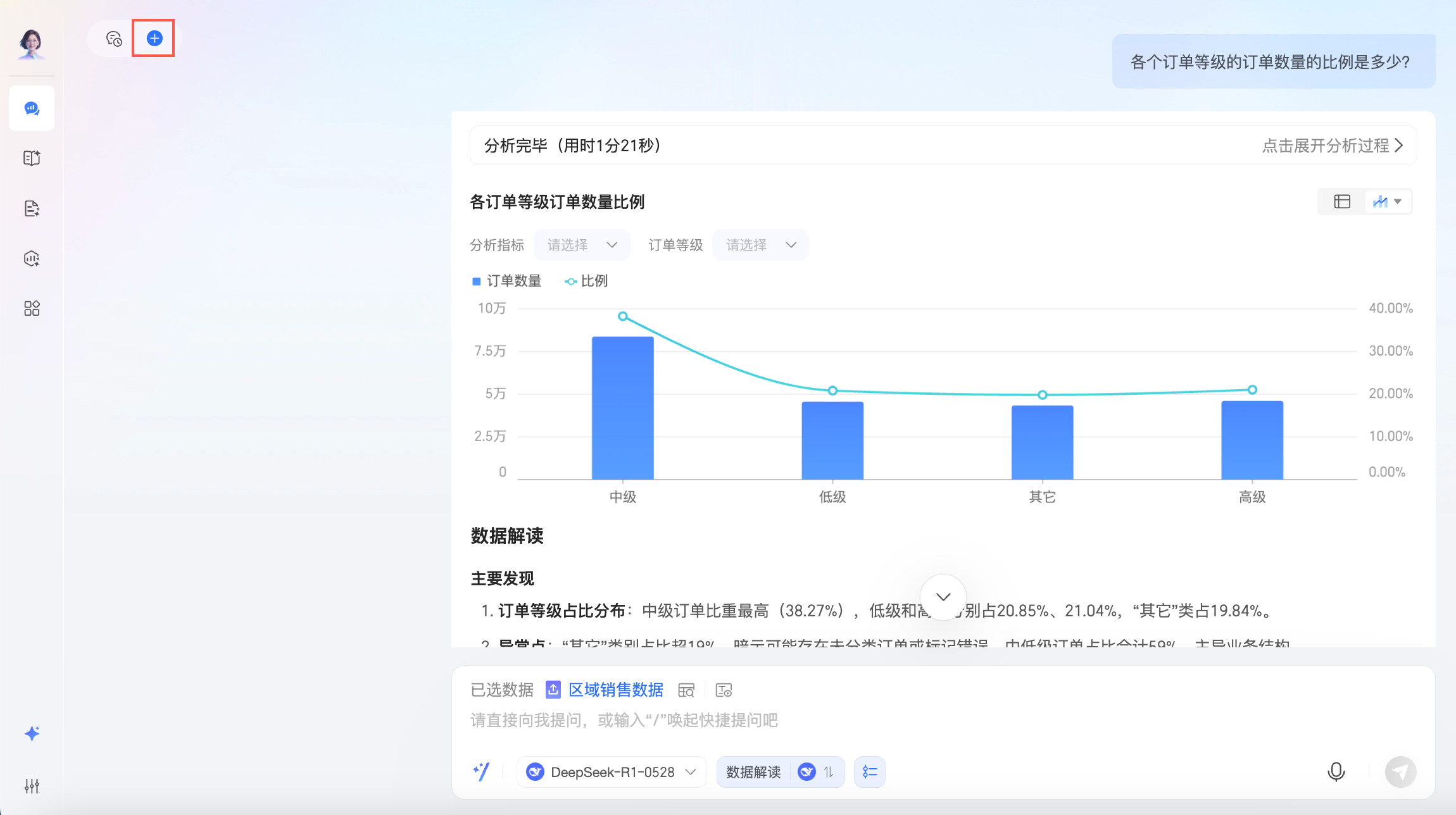Viewport: 1456px width, 815px height.
Task: Expand the 订单等级 select dropdown
Action: click(760, 245)
